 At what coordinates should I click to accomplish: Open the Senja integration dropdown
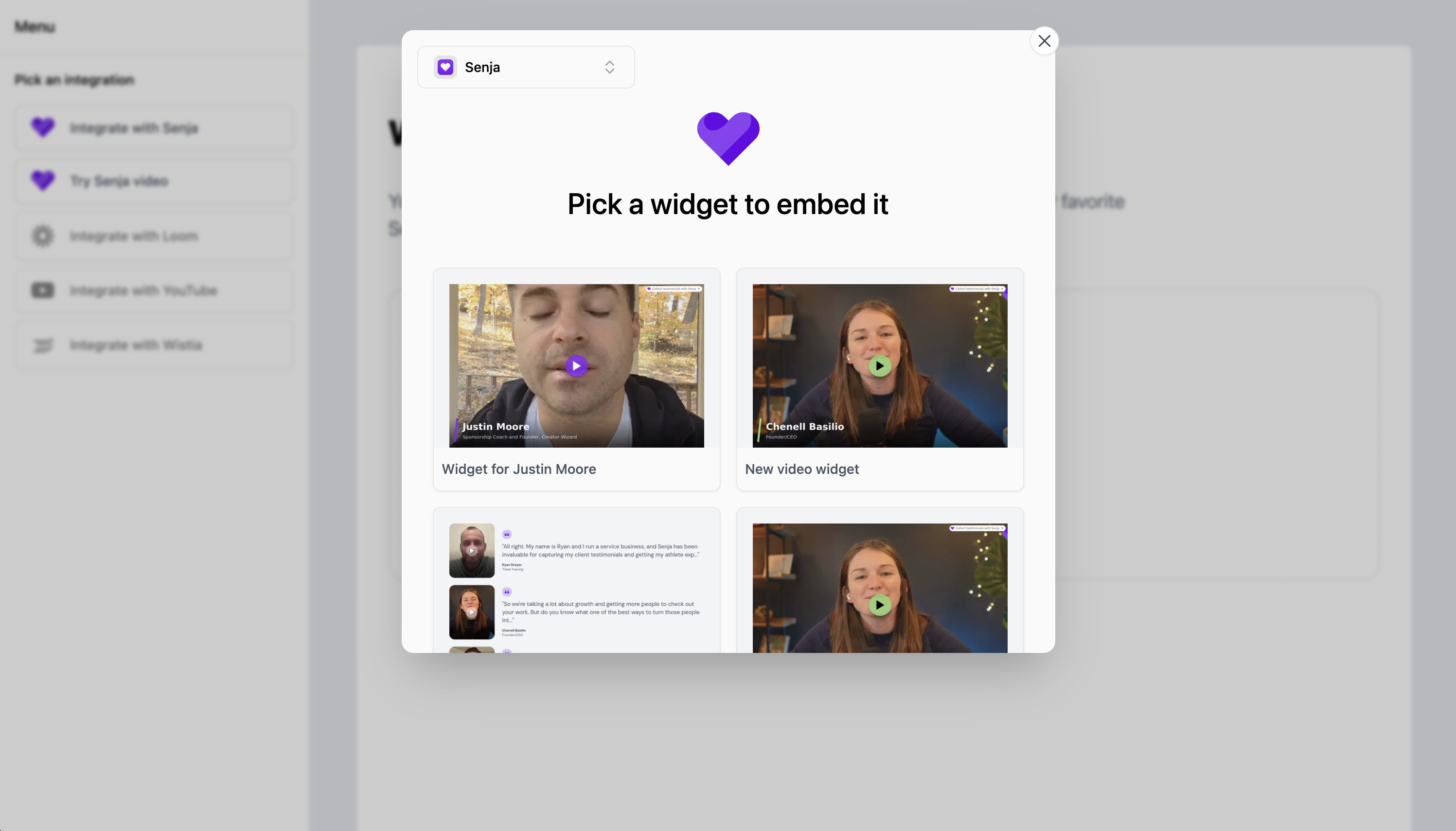click(x=526, y=67)
